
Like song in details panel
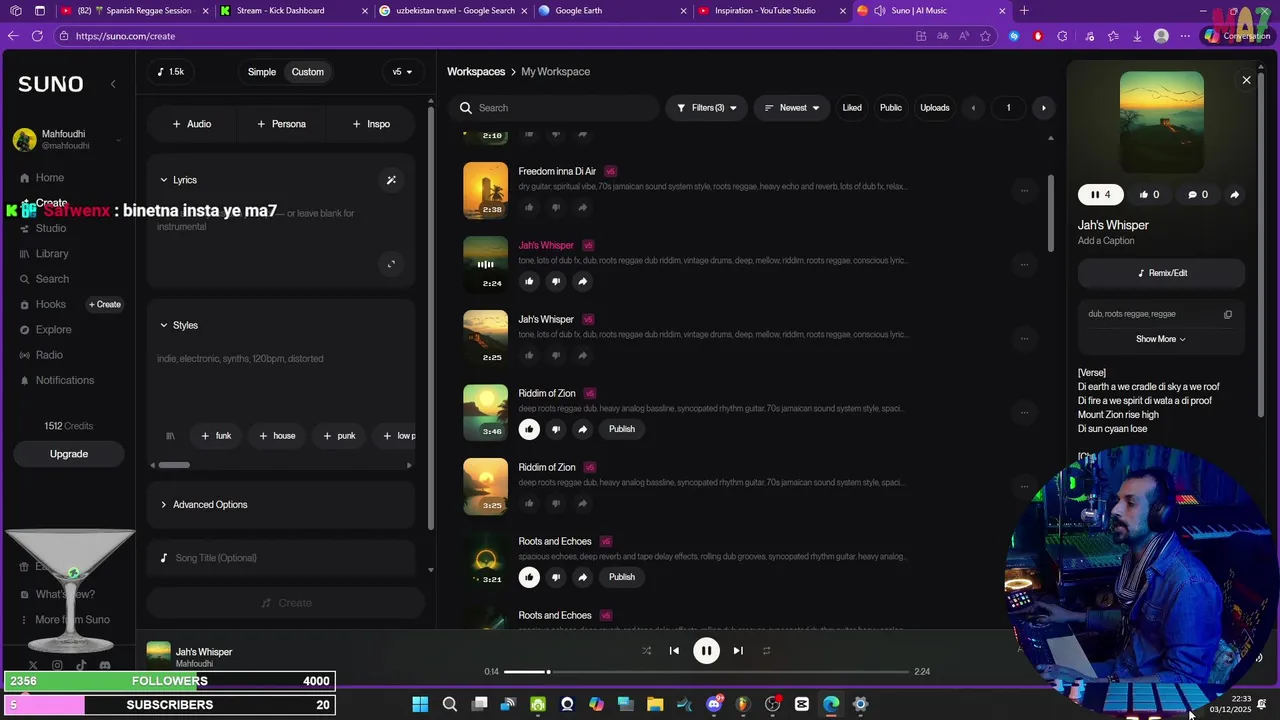coord(1149,195)
